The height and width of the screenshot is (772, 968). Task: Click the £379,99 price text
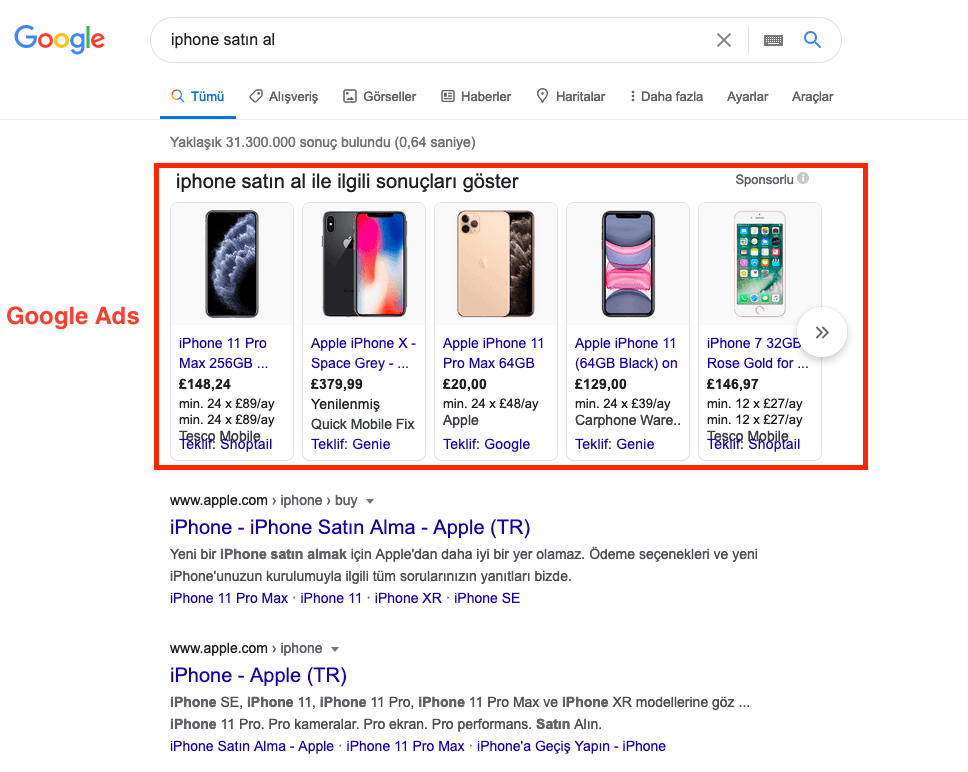(336, 384)
